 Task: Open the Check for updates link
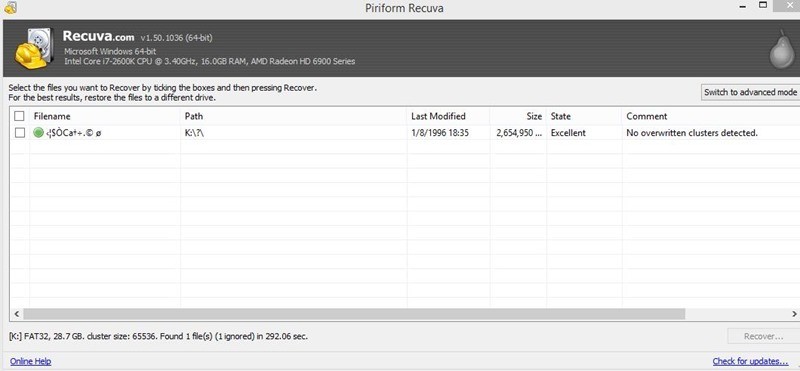click(x=751, y=361)
